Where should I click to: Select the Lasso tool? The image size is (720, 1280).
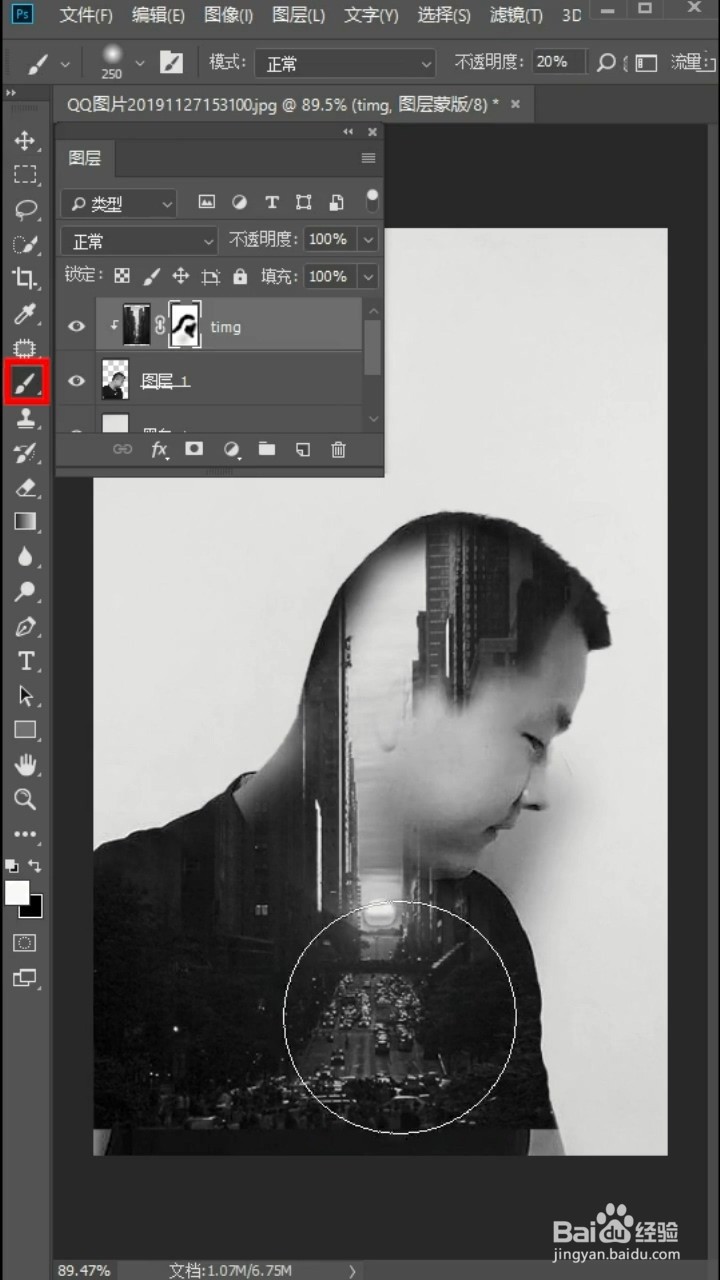pyautogui.click(x=25, y=210)
